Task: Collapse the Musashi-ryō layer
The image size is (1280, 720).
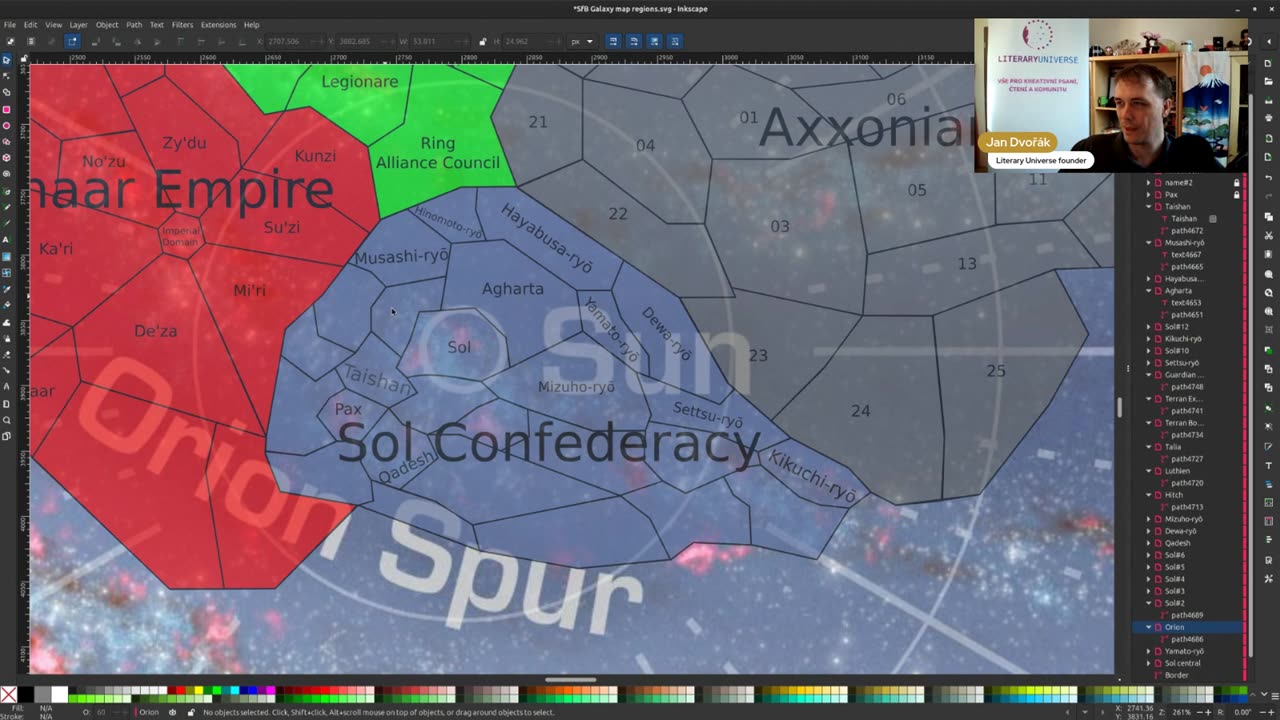Action: coord(1148,243)
